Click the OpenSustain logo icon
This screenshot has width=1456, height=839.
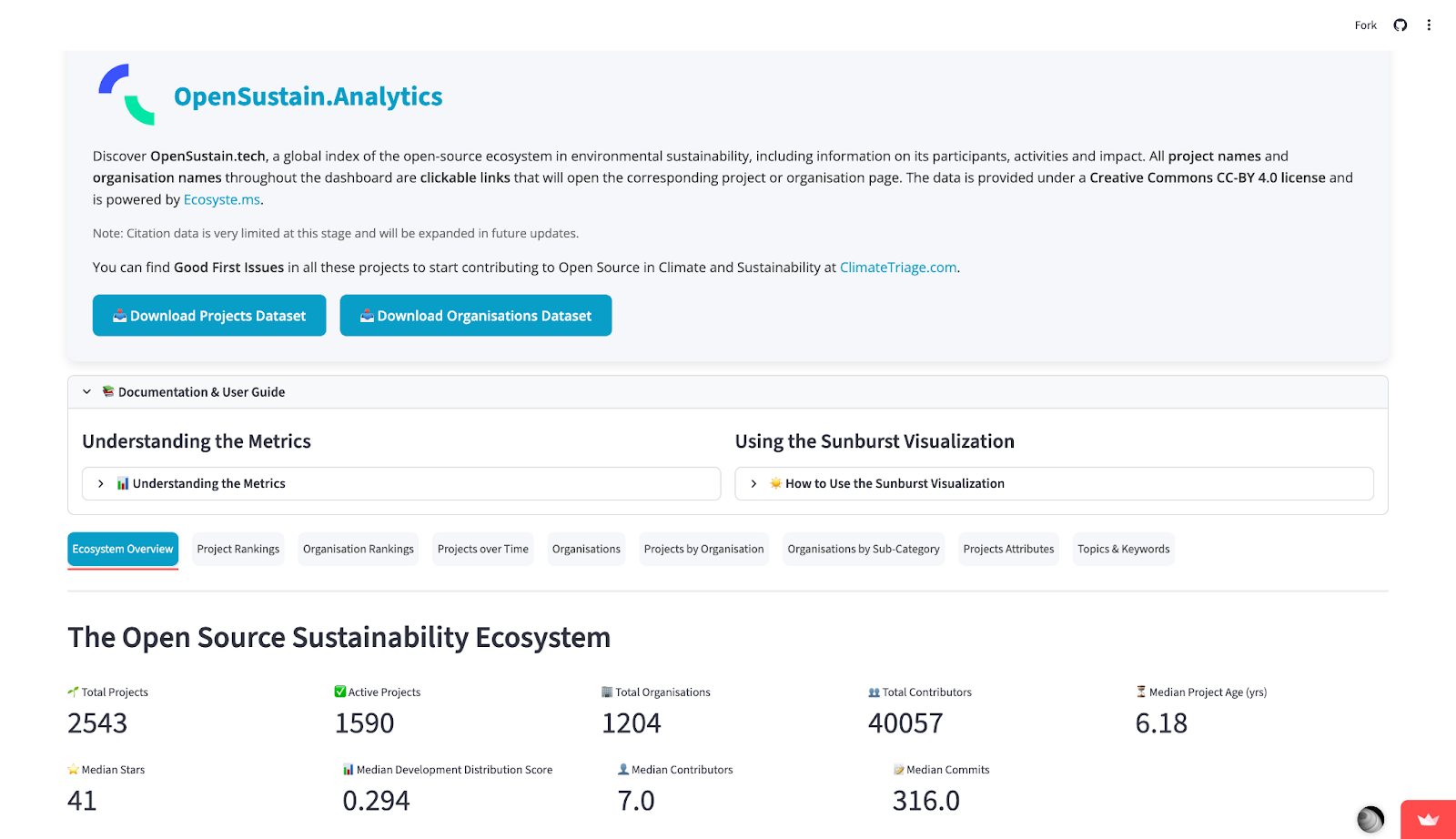coord(126,95)
